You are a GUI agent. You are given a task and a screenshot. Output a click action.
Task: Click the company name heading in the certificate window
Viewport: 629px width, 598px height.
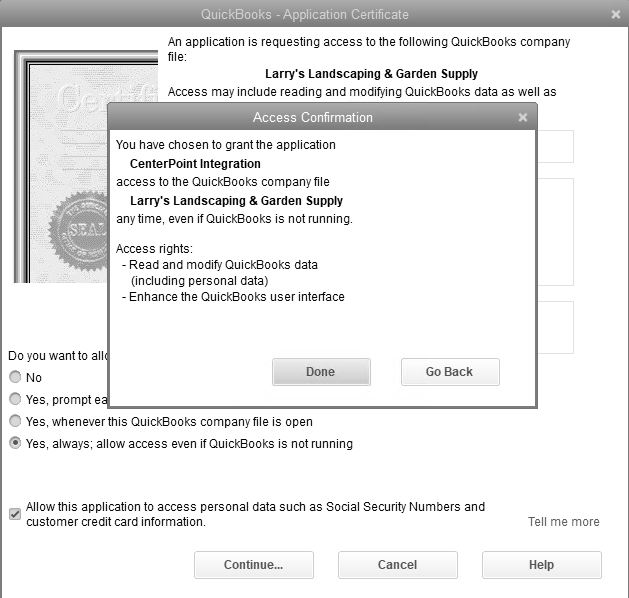click(x=371, y=74)
